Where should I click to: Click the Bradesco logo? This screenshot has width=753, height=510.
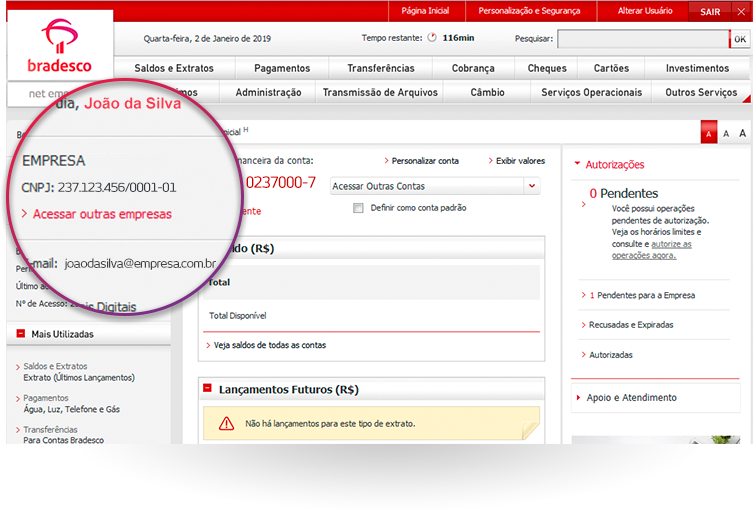click(60, 46)
